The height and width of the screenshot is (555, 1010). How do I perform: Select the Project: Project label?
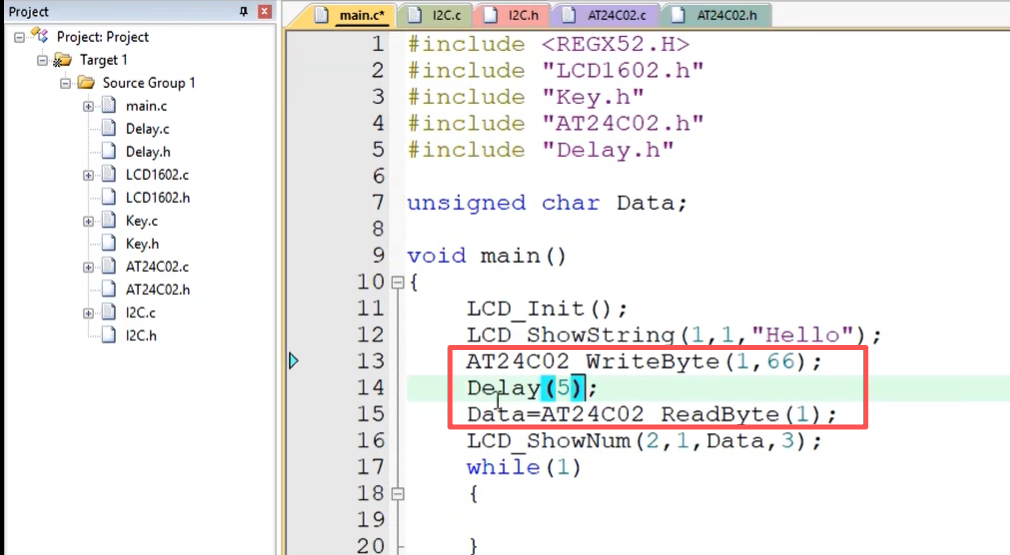(x=103, y=37)
